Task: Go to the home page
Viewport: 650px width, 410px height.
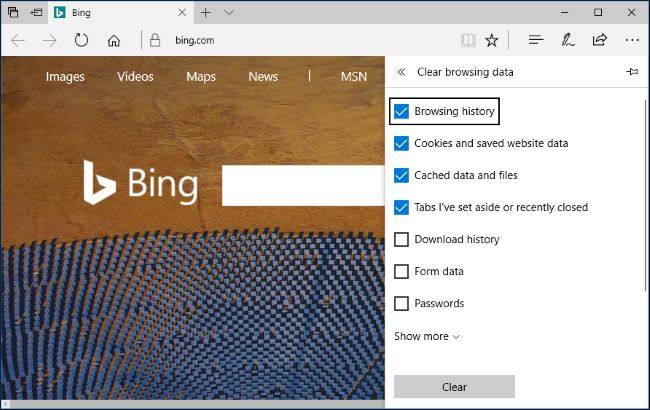Action: point(114,40)
